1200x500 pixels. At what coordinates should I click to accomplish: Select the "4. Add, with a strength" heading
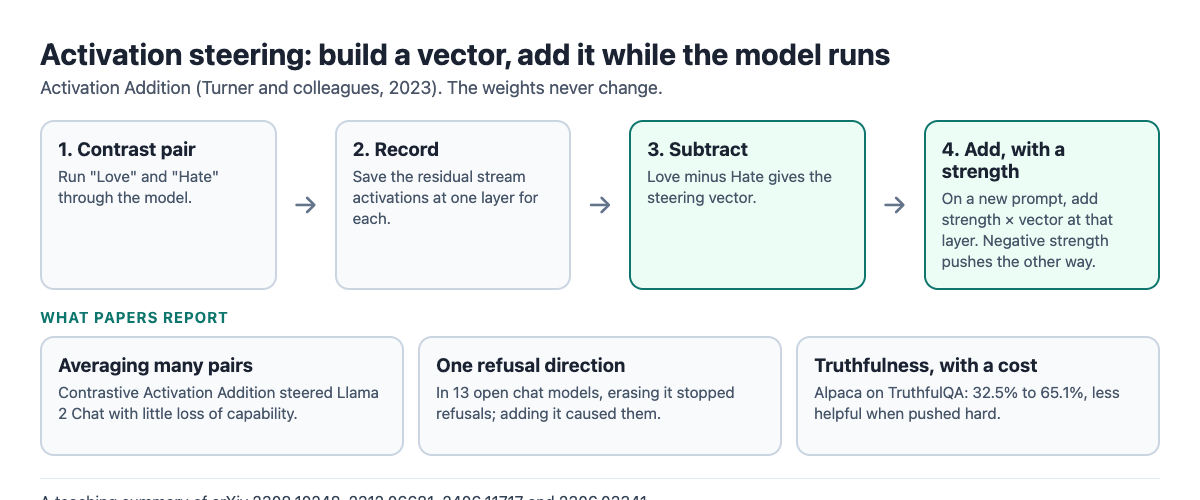(x=1003, y=160)
